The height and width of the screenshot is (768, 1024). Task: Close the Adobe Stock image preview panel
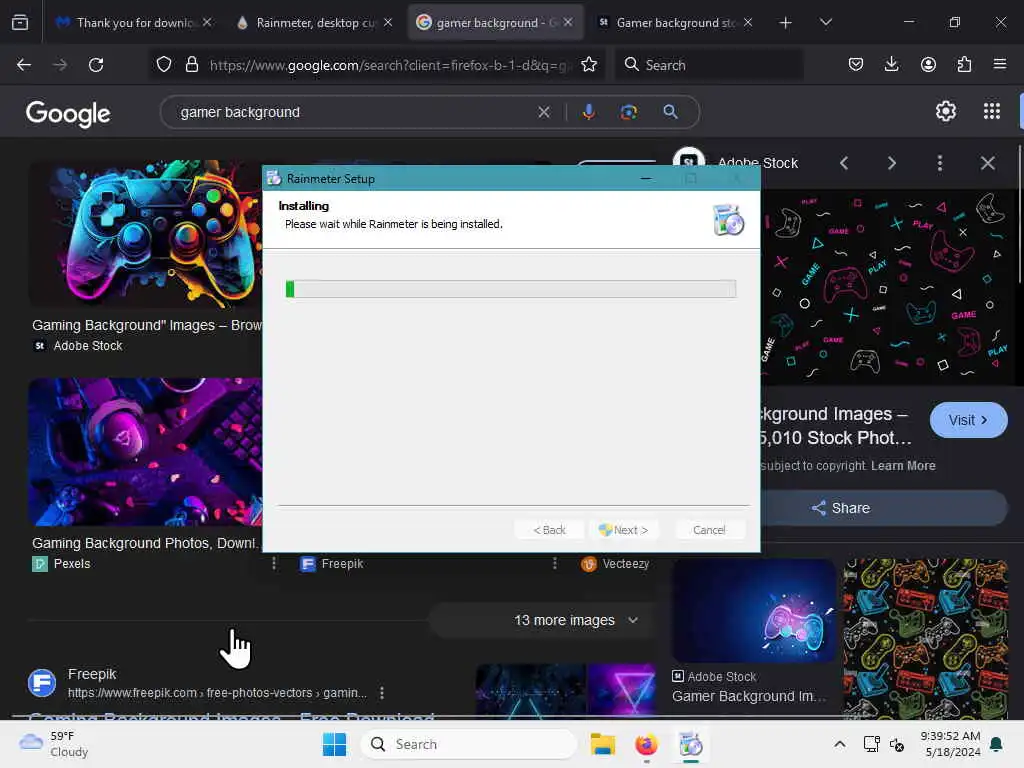pyautogui.click(x=987, y=163)
